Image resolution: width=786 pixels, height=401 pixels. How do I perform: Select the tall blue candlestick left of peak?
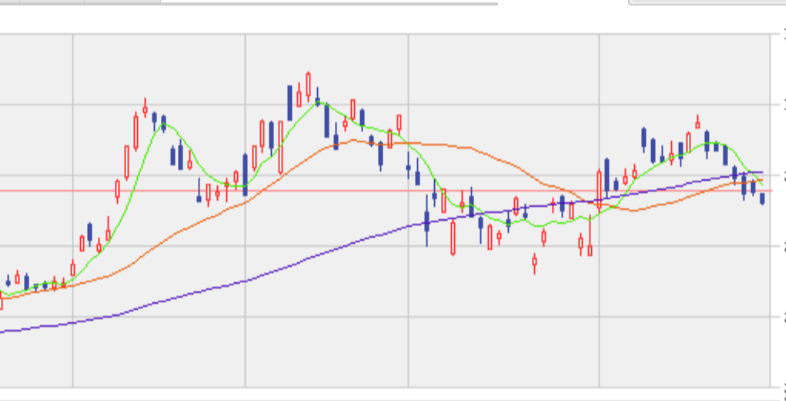pyautogui.click(x=290, y=101)
